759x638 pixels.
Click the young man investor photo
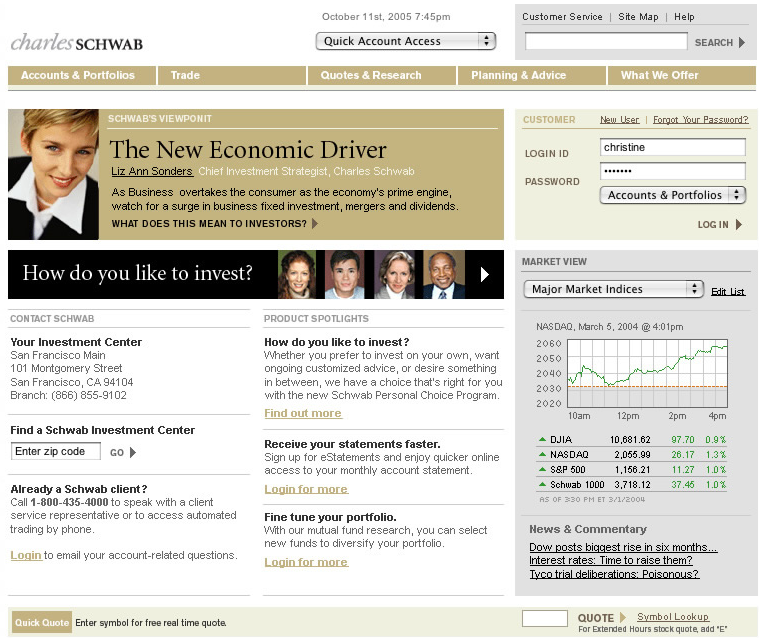point(344,274)
